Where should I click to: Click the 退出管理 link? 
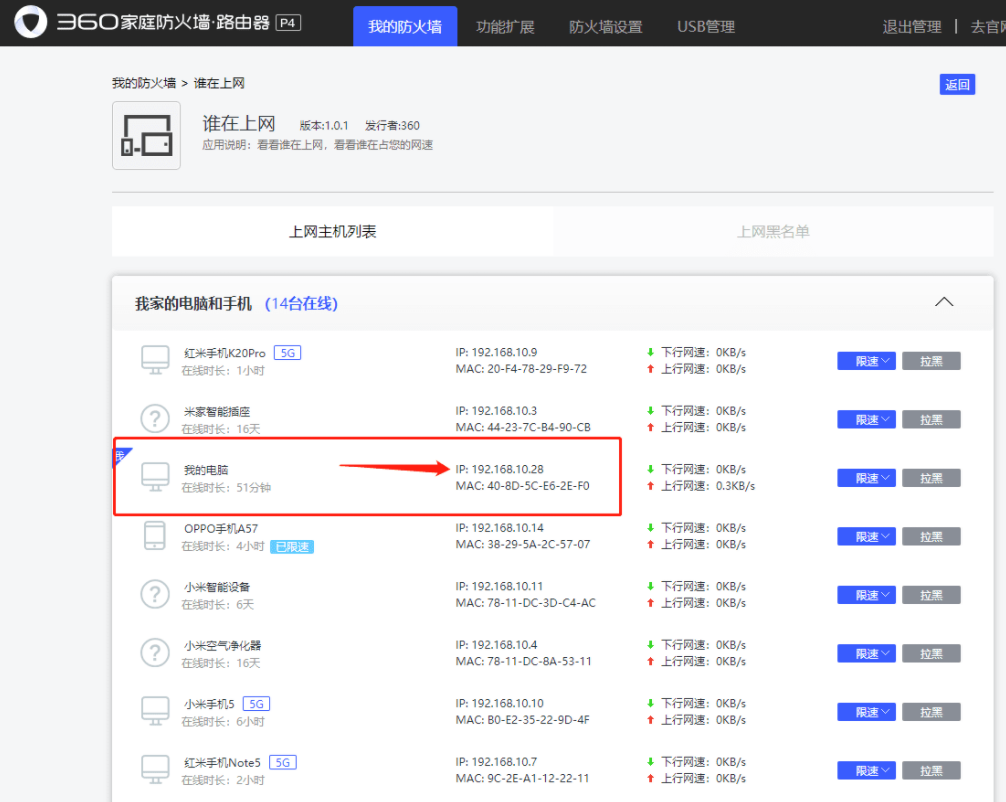click(x=911, y=26)
